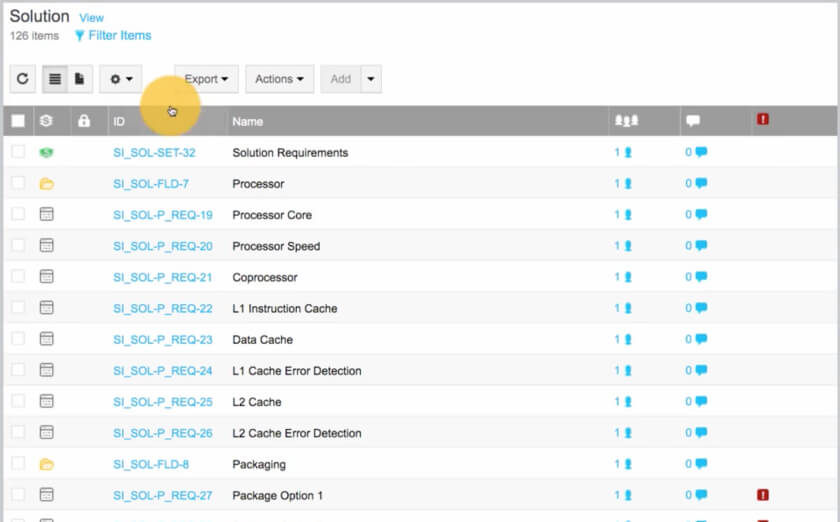
Task: Click the refresh list icon
Action: coord(24,79)
